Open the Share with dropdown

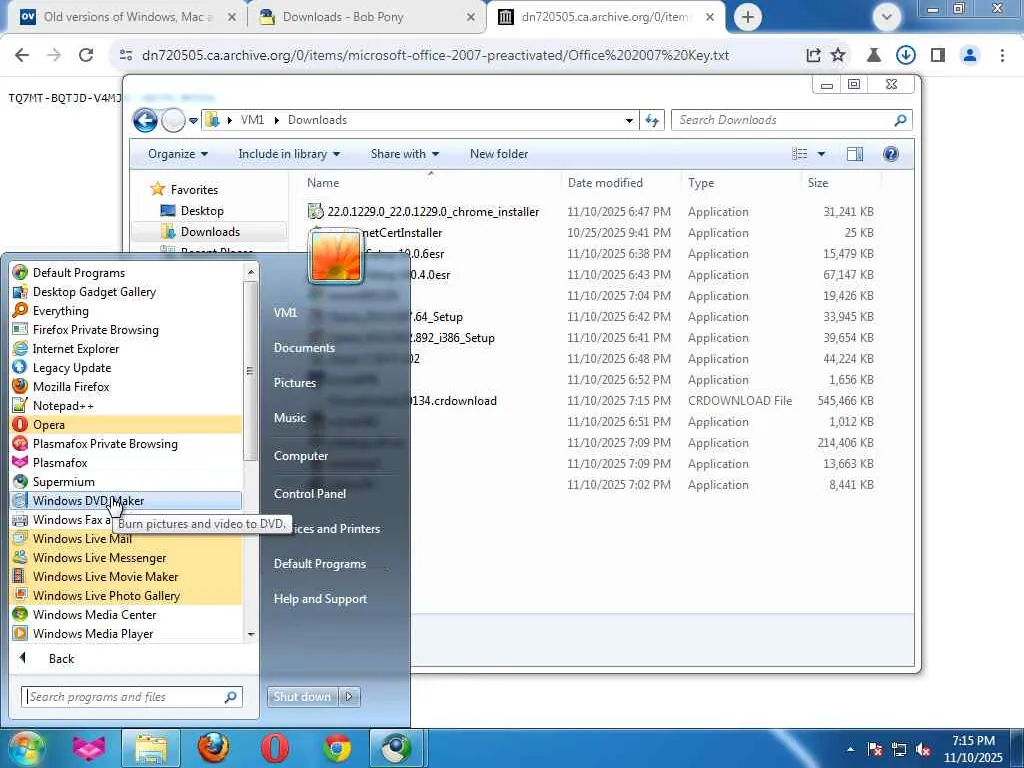[404, 153]
